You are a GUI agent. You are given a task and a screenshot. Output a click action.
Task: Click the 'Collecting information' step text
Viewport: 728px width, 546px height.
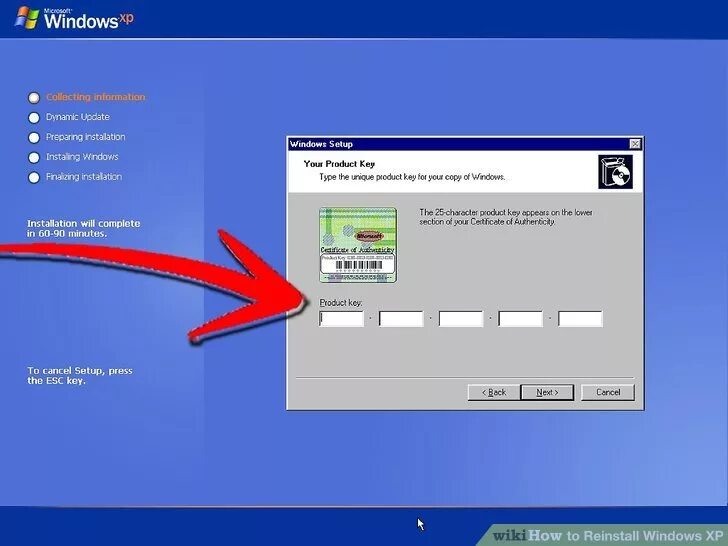click(x=96, y=97)
